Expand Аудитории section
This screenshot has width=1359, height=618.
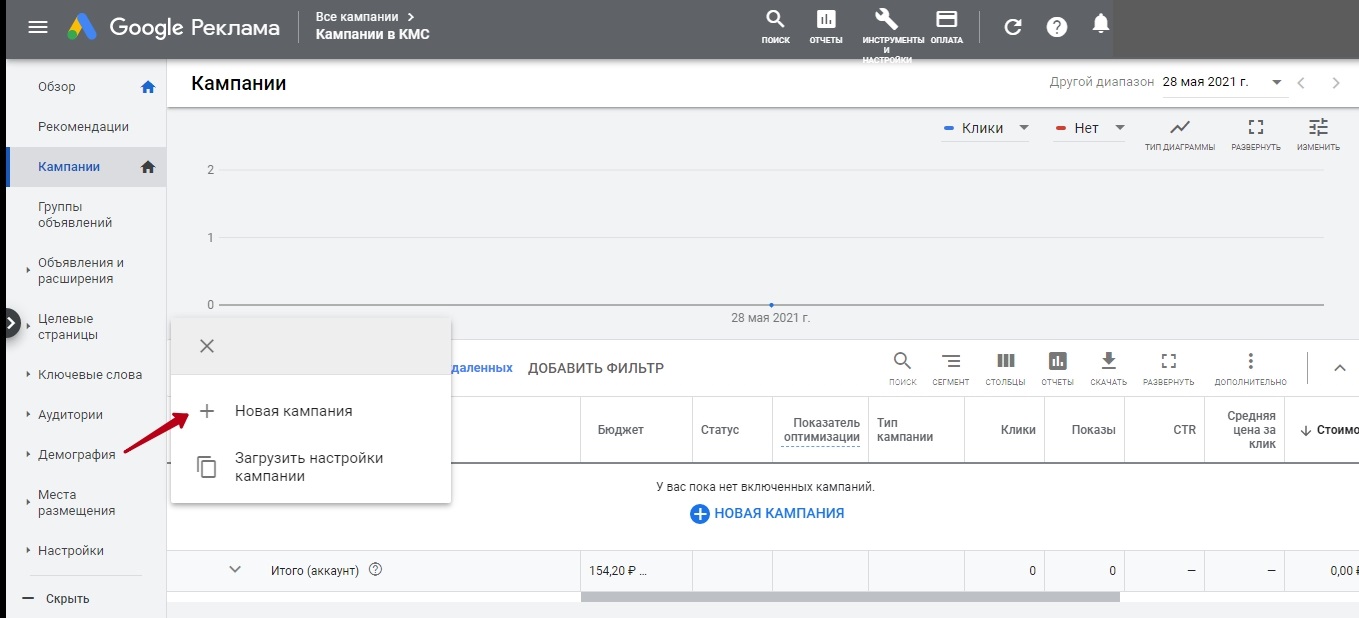(x=28, y=415)
